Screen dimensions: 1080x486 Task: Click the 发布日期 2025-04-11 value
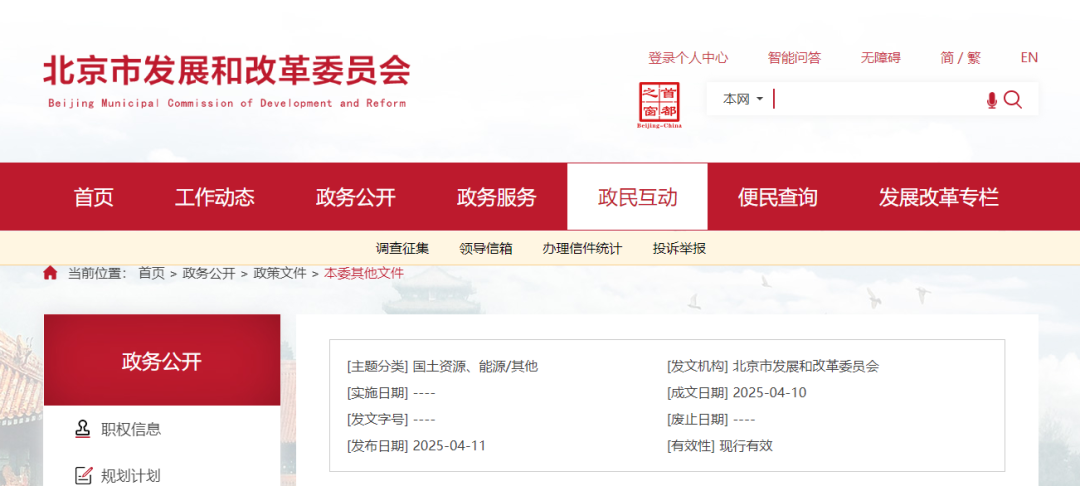point(449,445)
